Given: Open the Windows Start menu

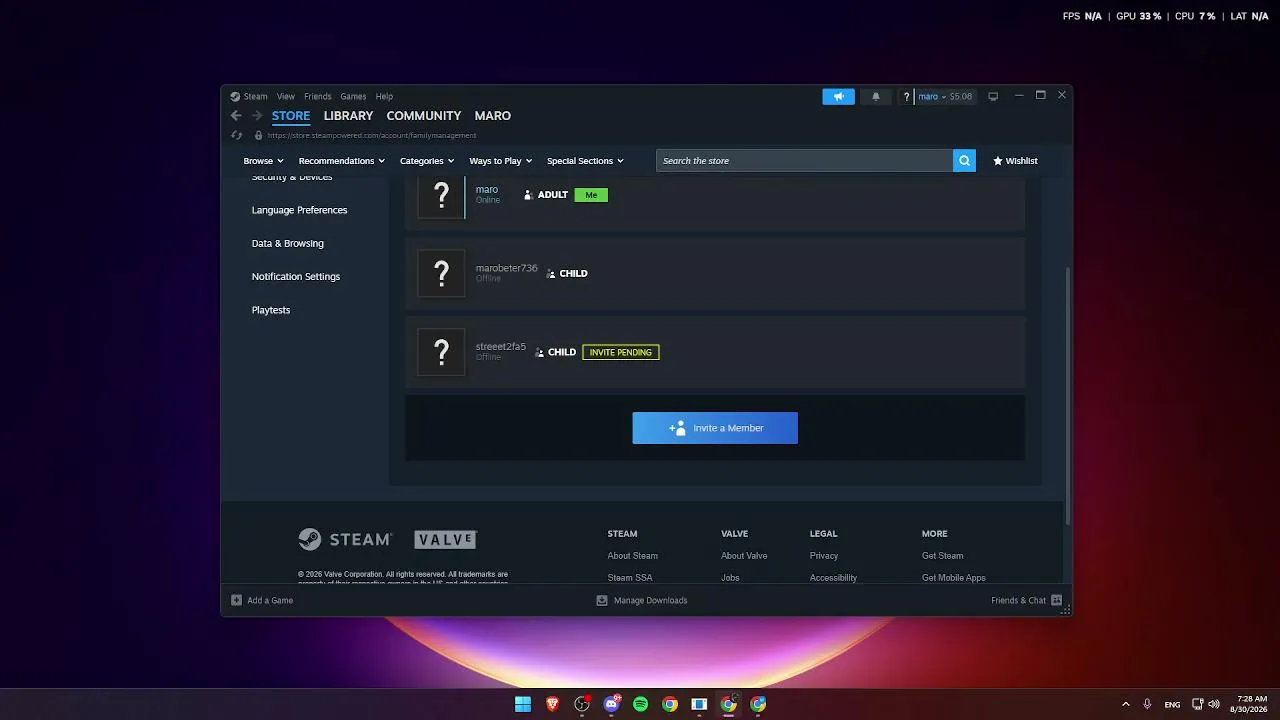Looking at the screenshot, I should [523, 704].
